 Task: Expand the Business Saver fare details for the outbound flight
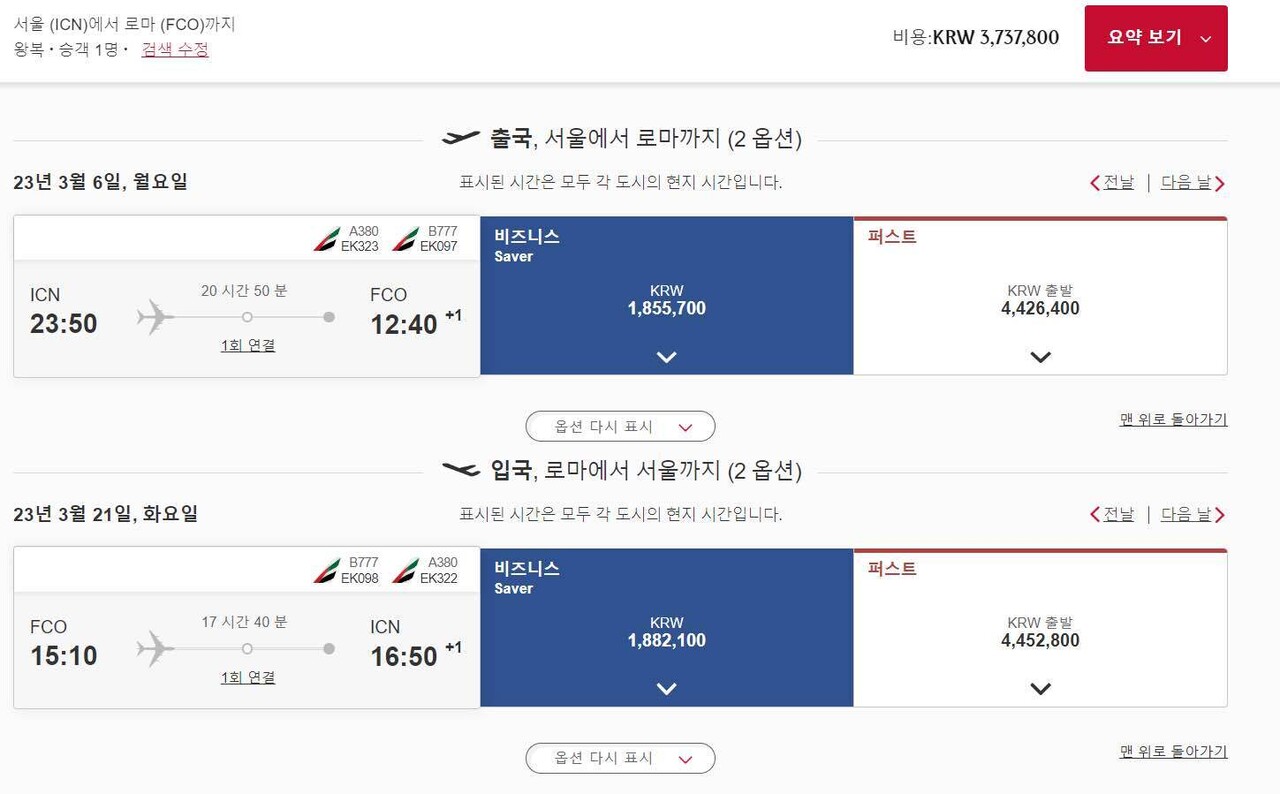tap(665, 357)
